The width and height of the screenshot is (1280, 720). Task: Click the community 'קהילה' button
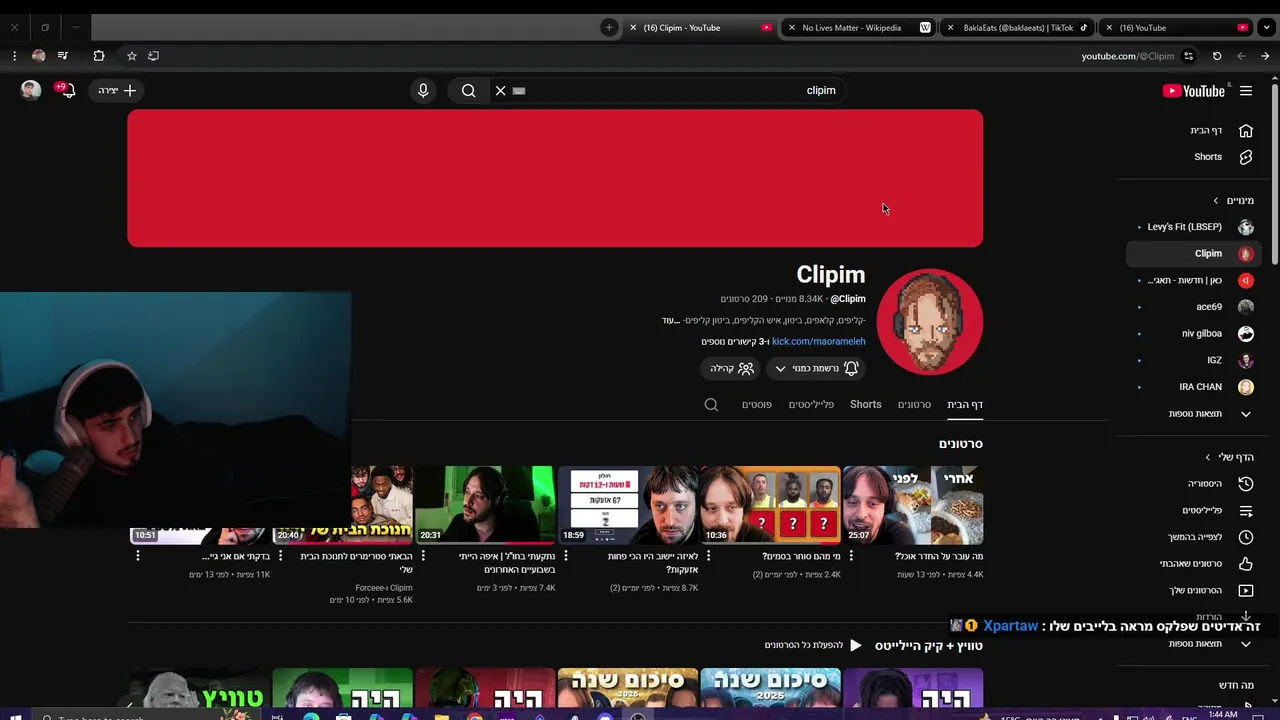coord(731,369)
